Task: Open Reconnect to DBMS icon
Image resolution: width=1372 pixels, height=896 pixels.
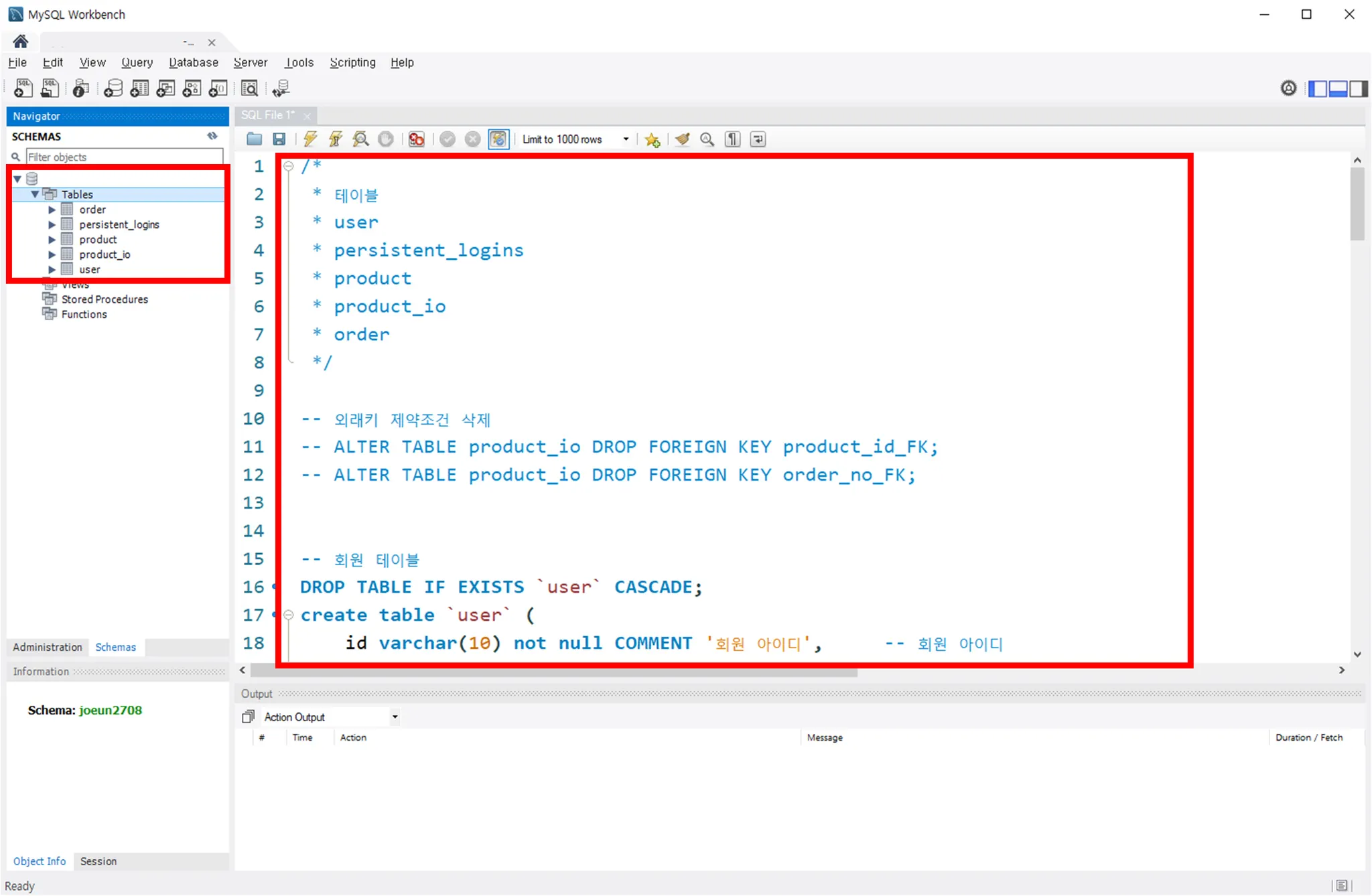Action: coord(281,88)
